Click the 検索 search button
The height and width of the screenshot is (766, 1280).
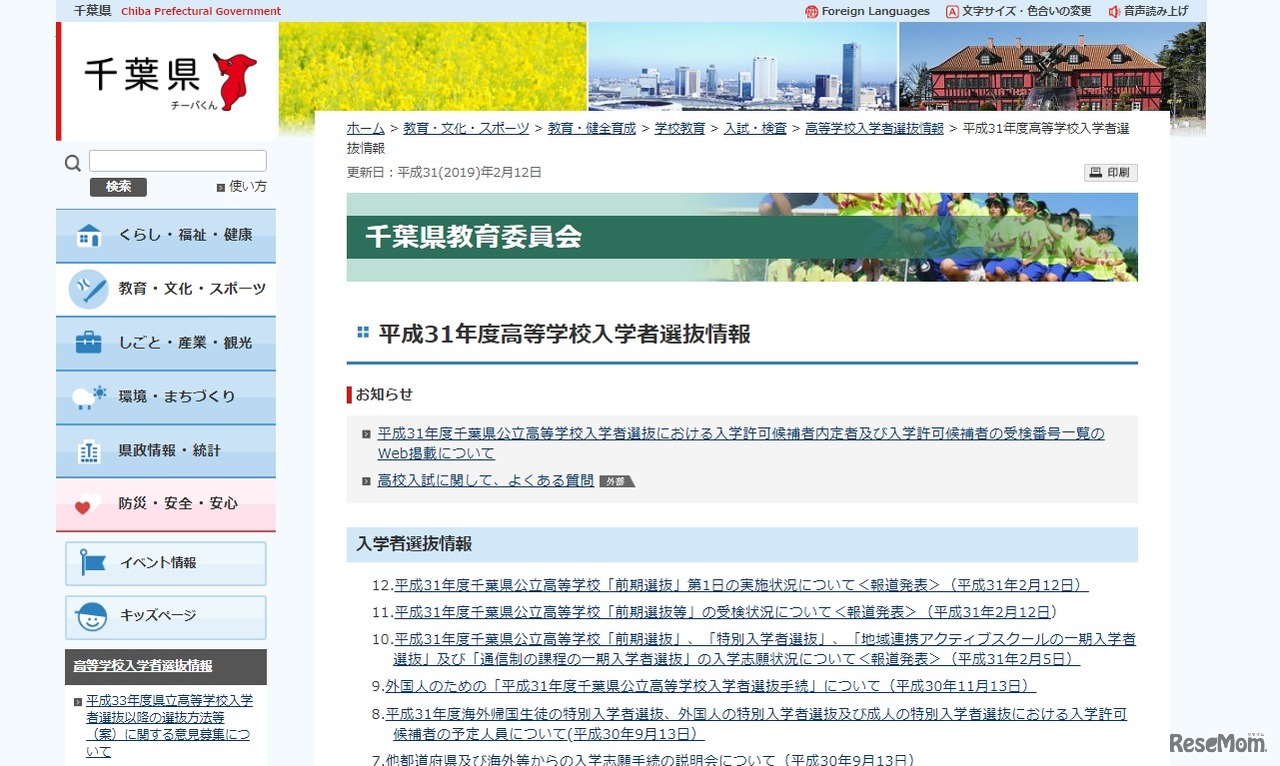[117, 186]
